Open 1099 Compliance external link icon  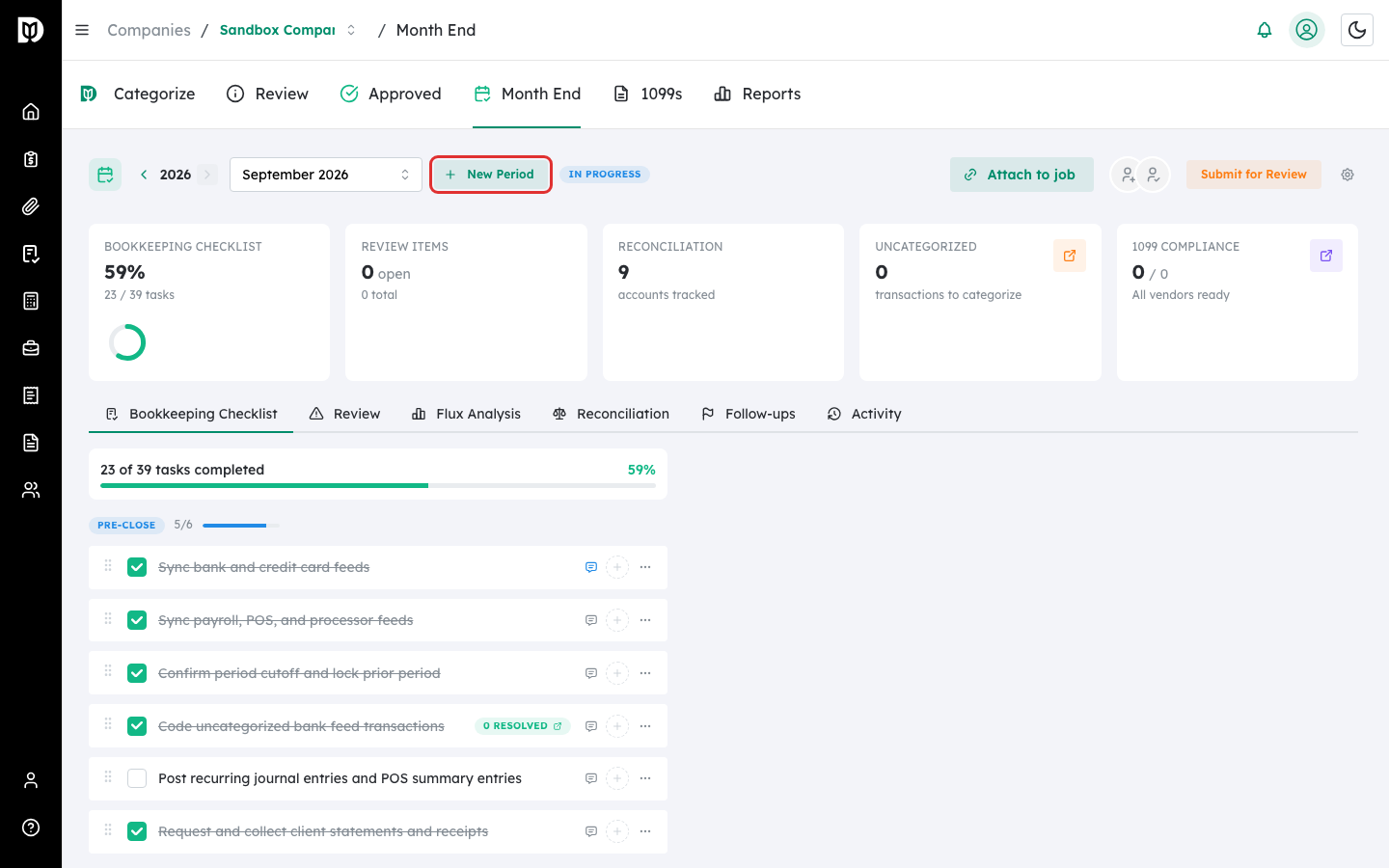click(1326, 256)
